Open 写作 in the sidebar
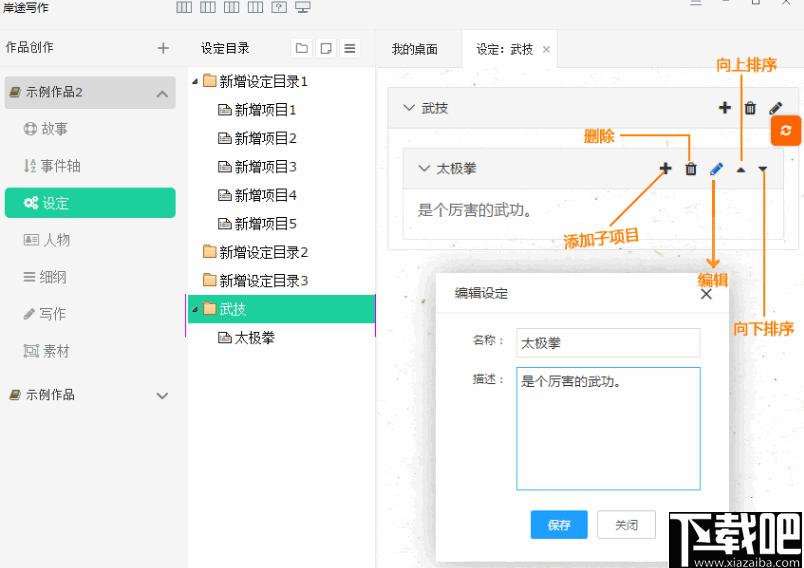The image size is (804, 568). click(x=45, y=314)
